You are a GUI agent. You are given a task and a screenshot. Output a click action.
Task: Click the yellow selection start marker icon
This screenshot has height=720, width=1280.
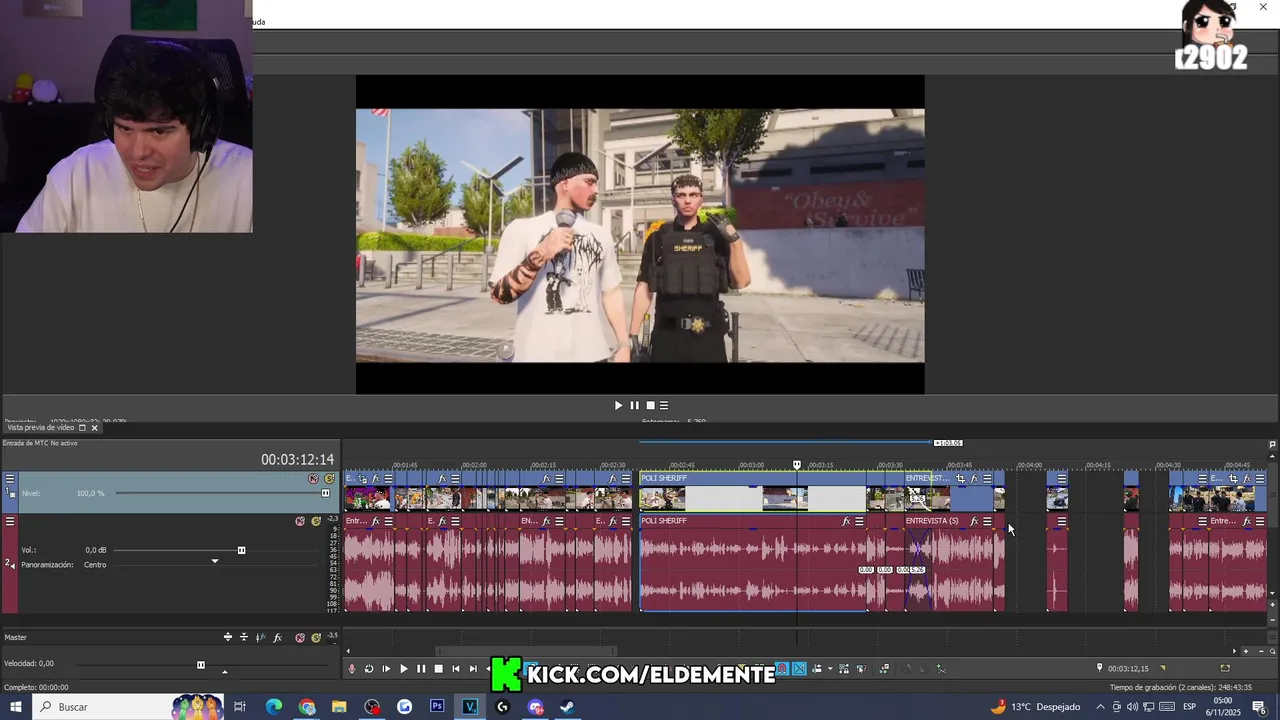coord(1163,668)
